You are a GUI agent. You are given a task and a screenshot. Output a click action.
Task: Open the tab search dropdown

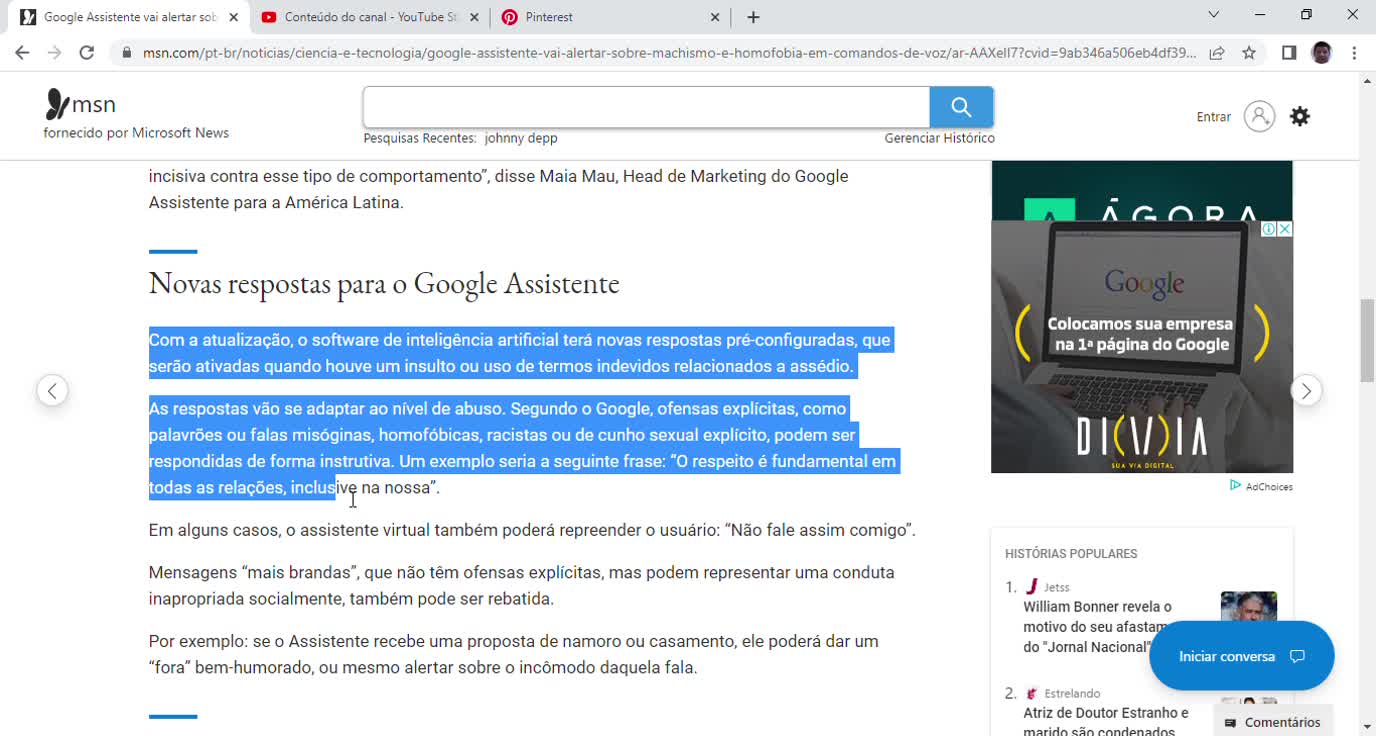tap(1214, 15)
